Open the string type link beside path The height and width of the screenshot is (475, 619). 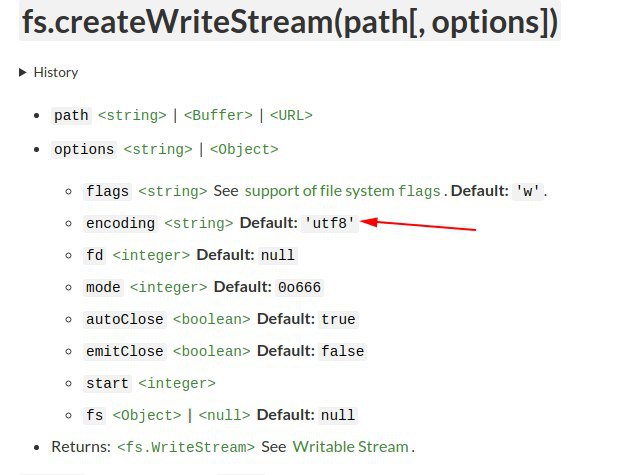[x=132, y=115]
